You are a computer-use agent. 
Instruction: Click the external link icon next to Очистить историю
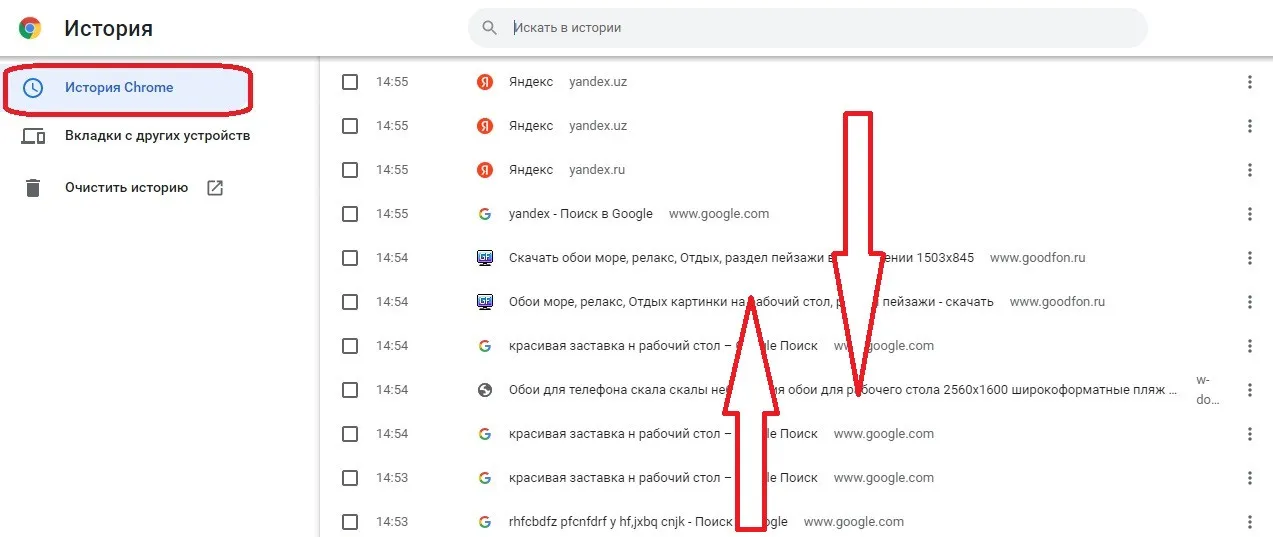tap(214, 188)
